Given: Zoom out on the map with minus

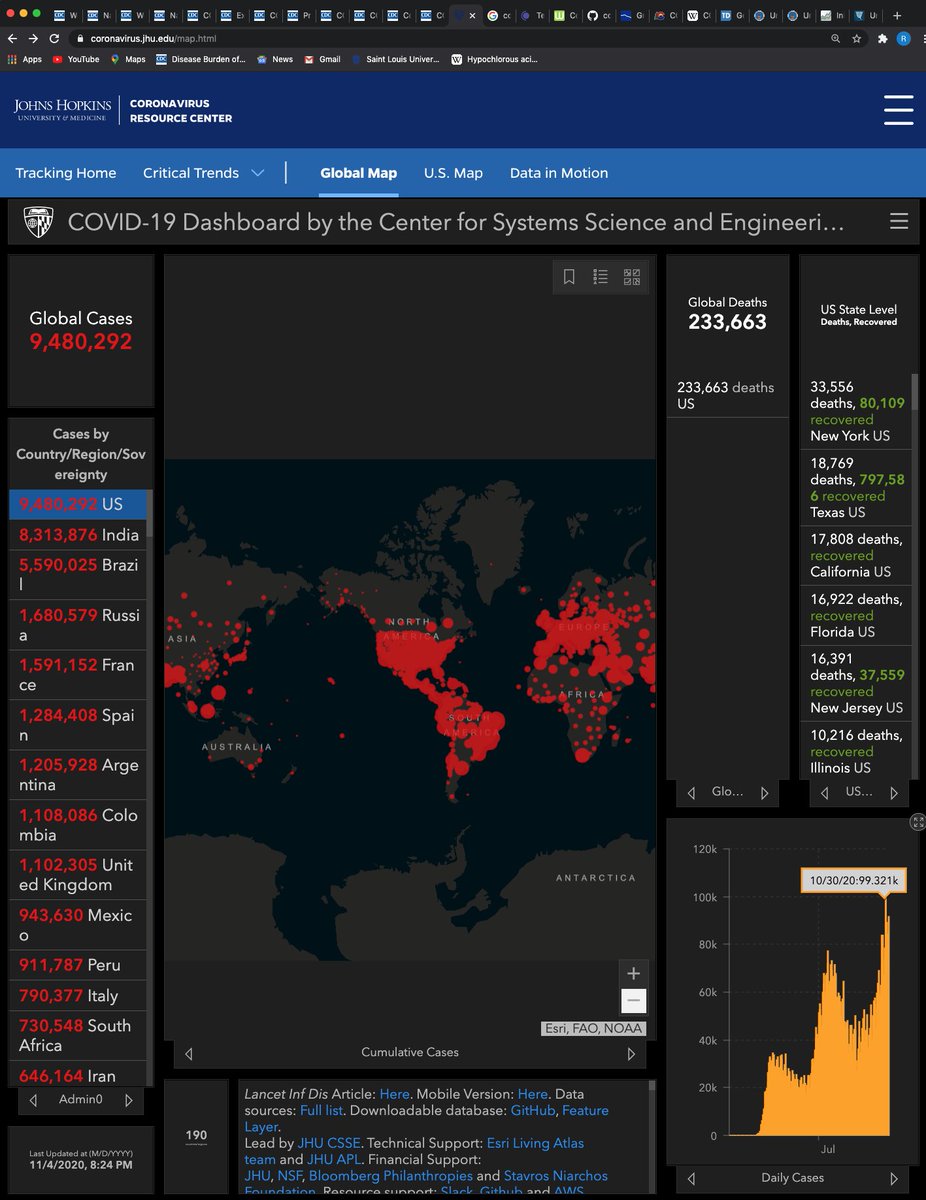Looking at the screenshot, I should pyautogui.click(x=633, y=1001).
